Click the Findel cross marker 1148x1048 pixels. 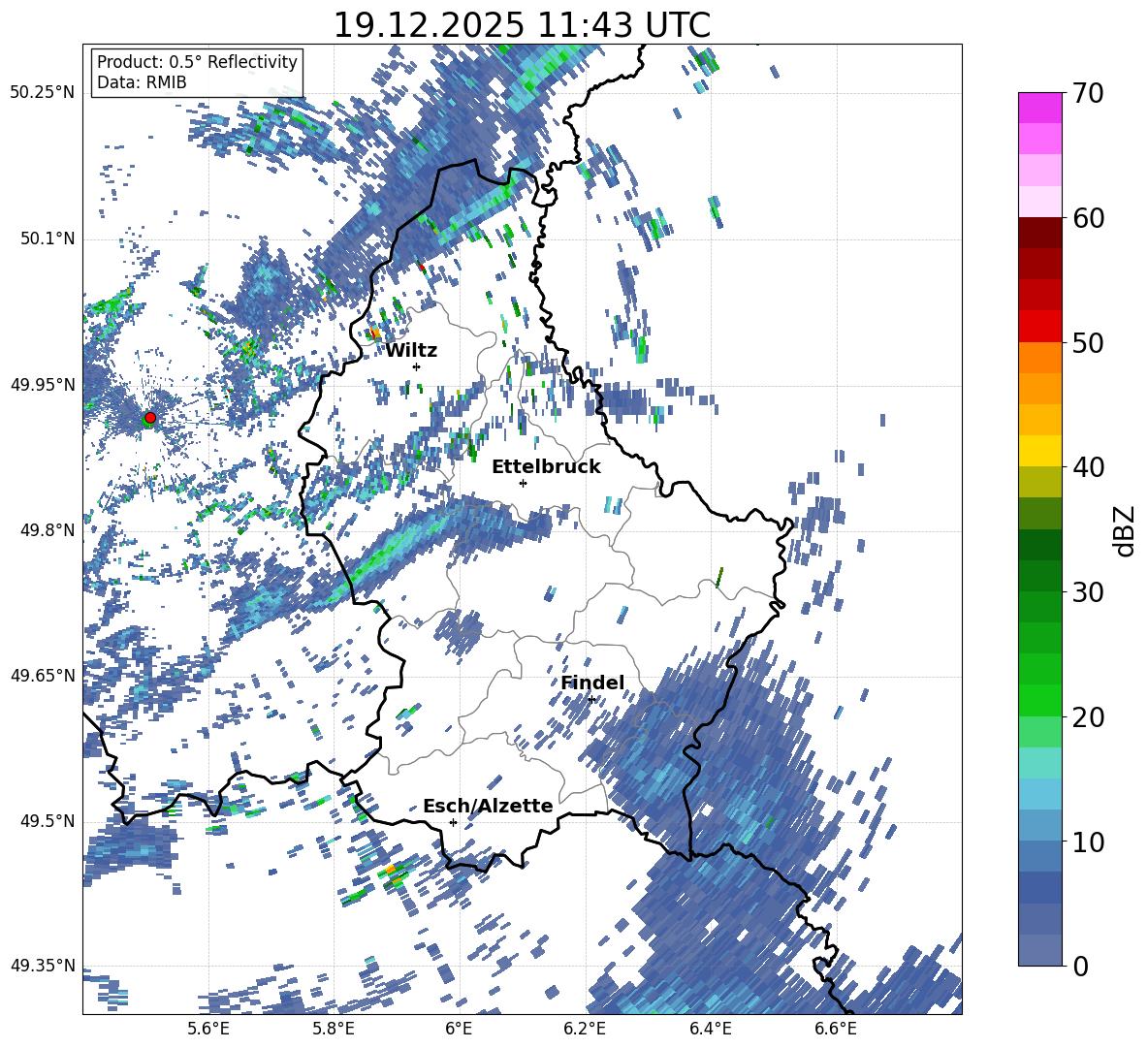pos(592,700)
